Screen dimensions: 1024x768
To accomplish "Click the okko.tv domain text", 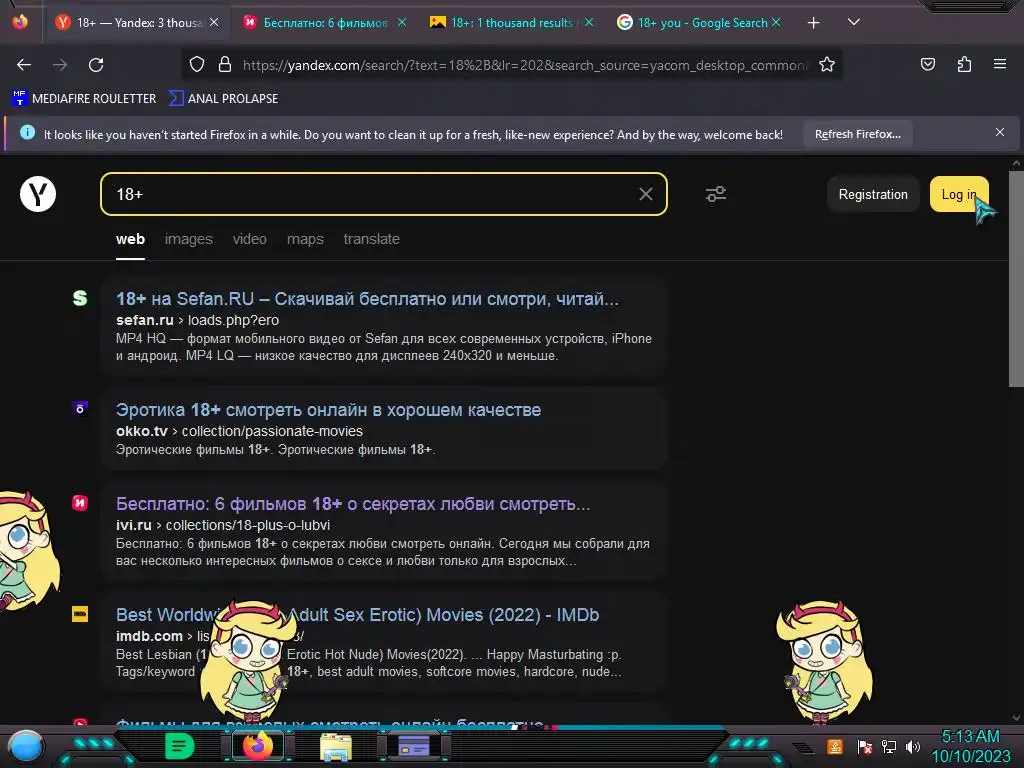I will [x=142, y=431].
